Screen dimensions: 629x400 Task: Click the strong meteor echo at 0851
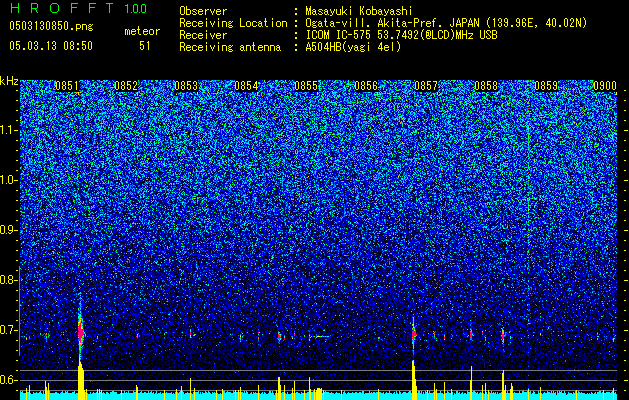(81, 333)
